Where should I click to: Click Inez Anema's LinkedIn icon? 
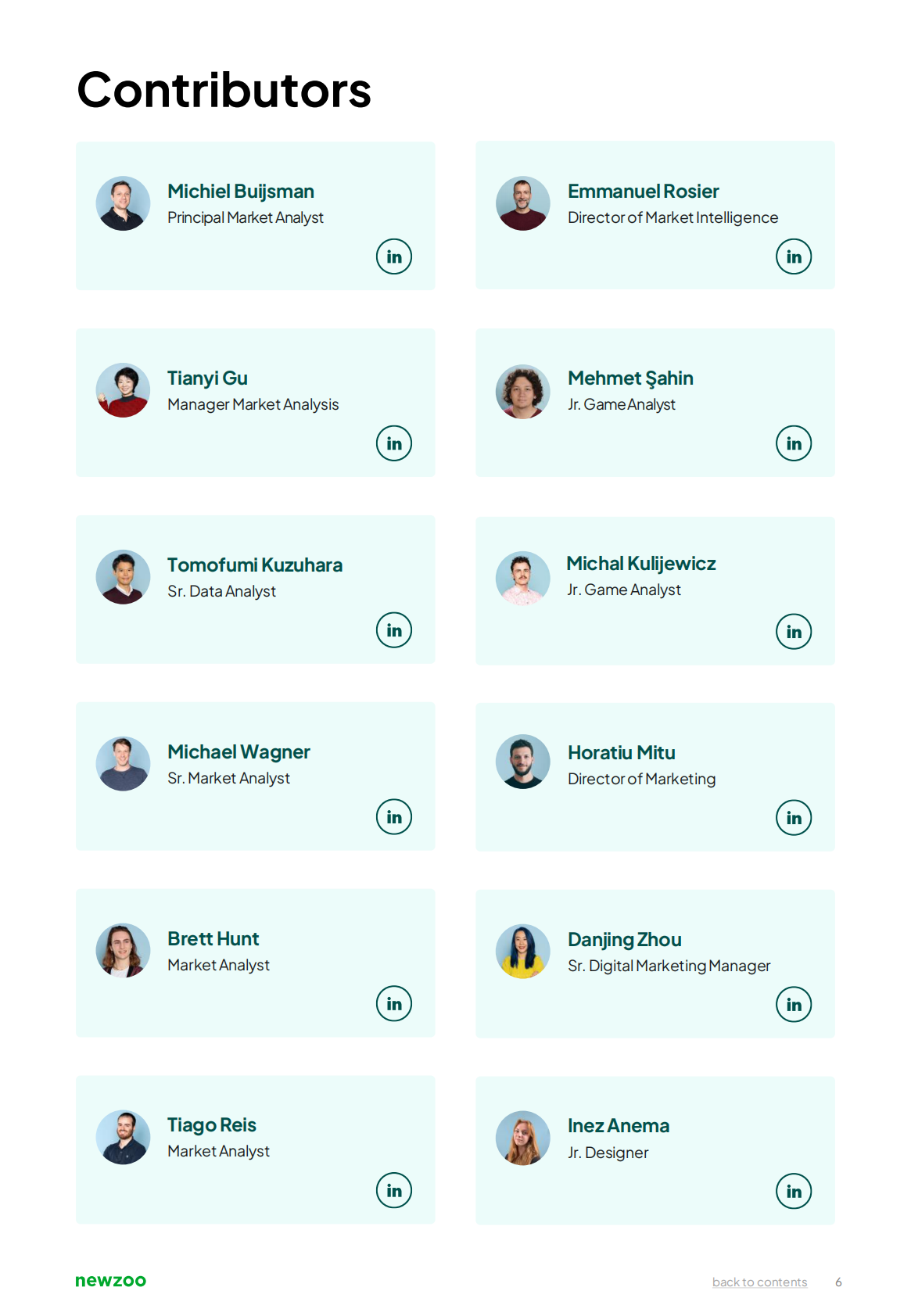click(794, 1192)
